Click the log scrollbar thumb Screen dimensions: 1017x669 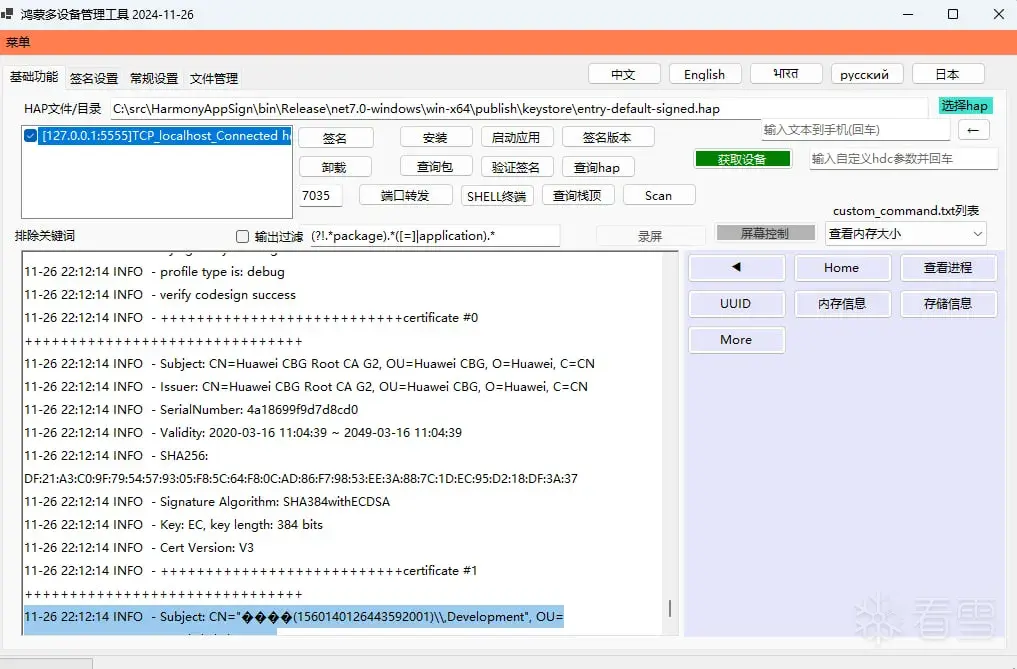pyautogui.click(x=670, y=608)
